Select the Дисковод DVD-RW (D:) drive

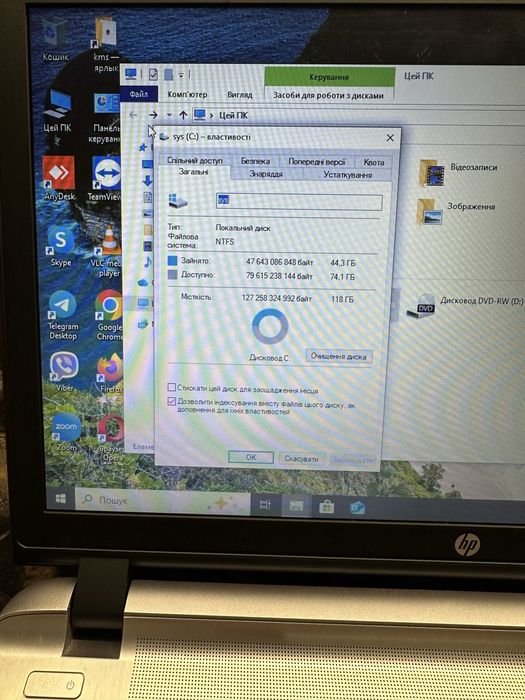[464, 306]
